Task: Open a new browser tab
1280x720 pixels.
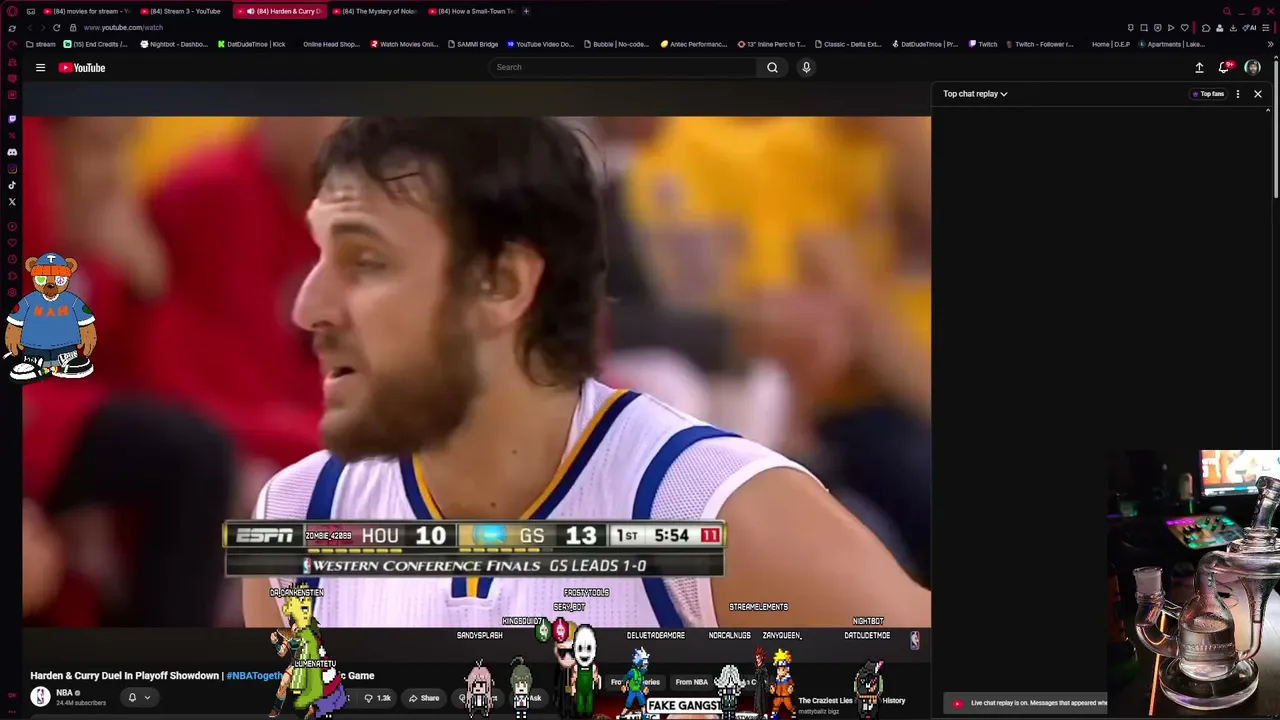Action: click(526, 11)
